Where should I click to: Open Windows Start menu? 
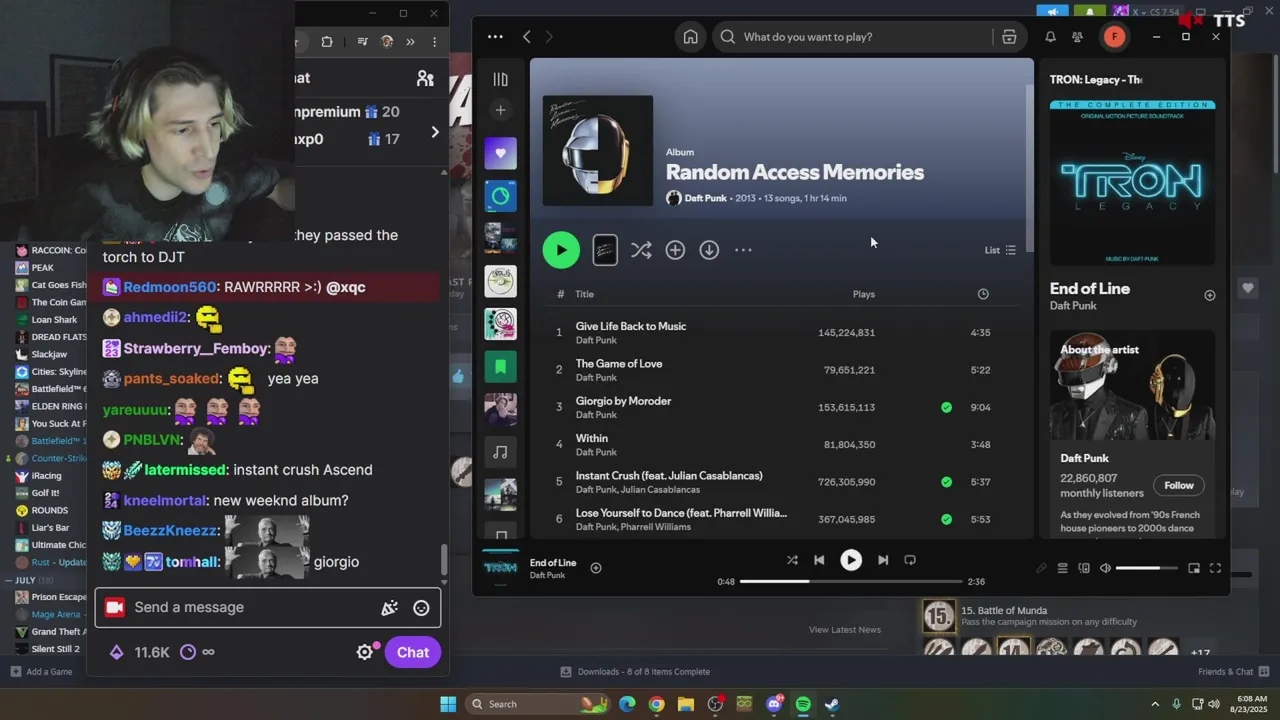click(448, 704)
